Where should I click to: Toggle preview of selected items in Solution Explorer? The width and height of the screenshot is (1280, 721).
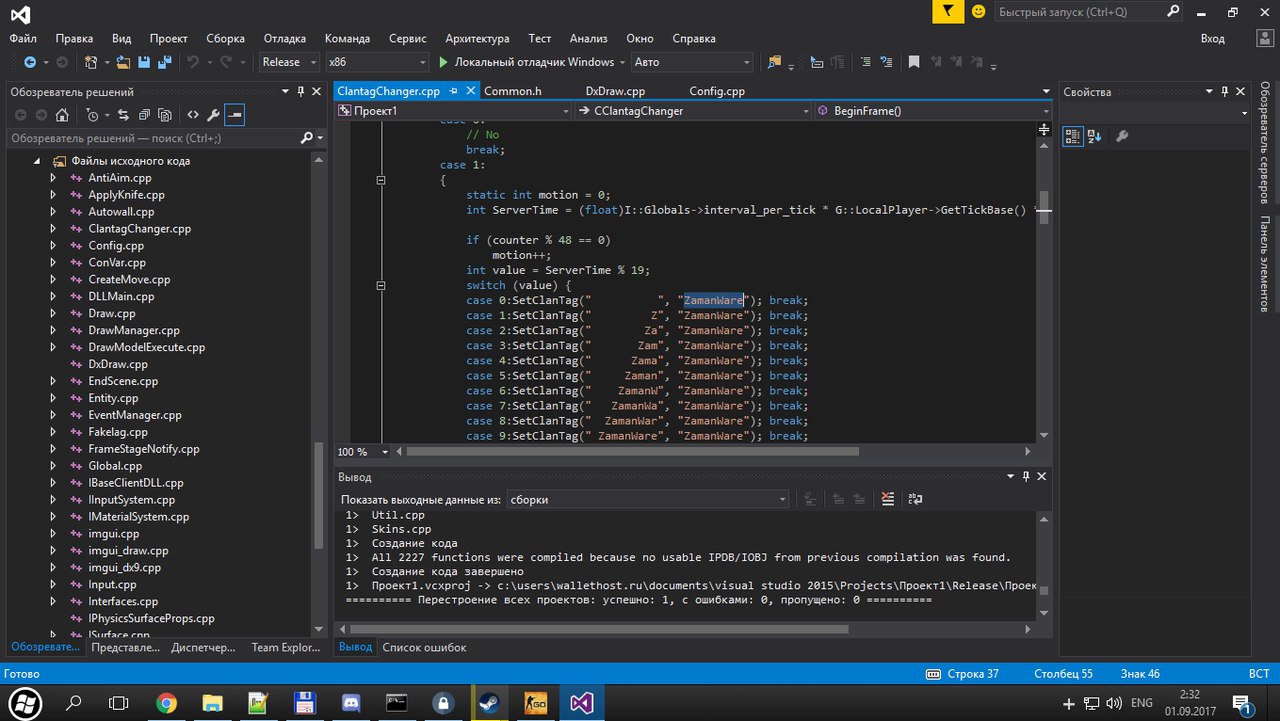click(234, 115)
